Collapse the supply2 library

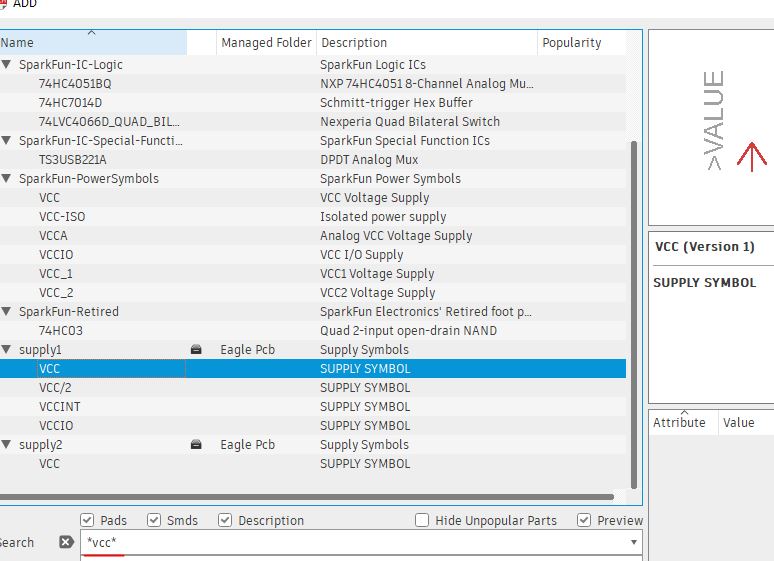click(6, 444)
